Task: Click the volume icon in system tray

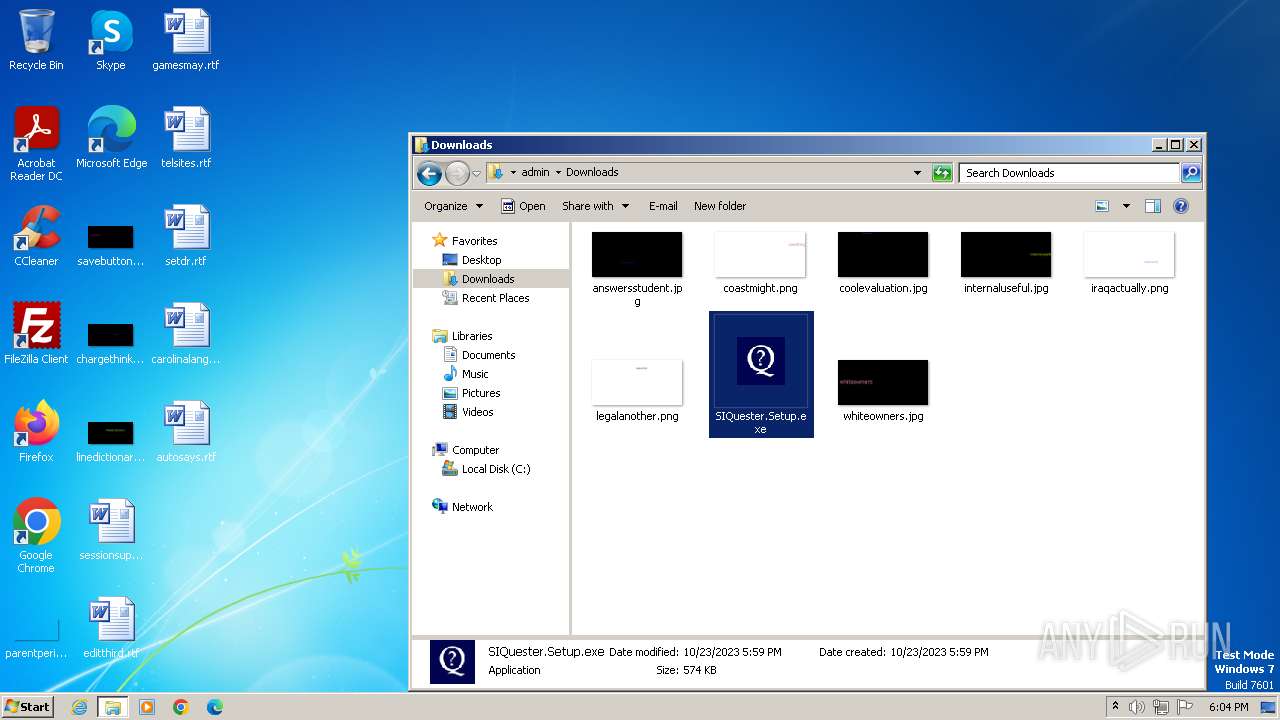Action: click(x=1137, y=707)
